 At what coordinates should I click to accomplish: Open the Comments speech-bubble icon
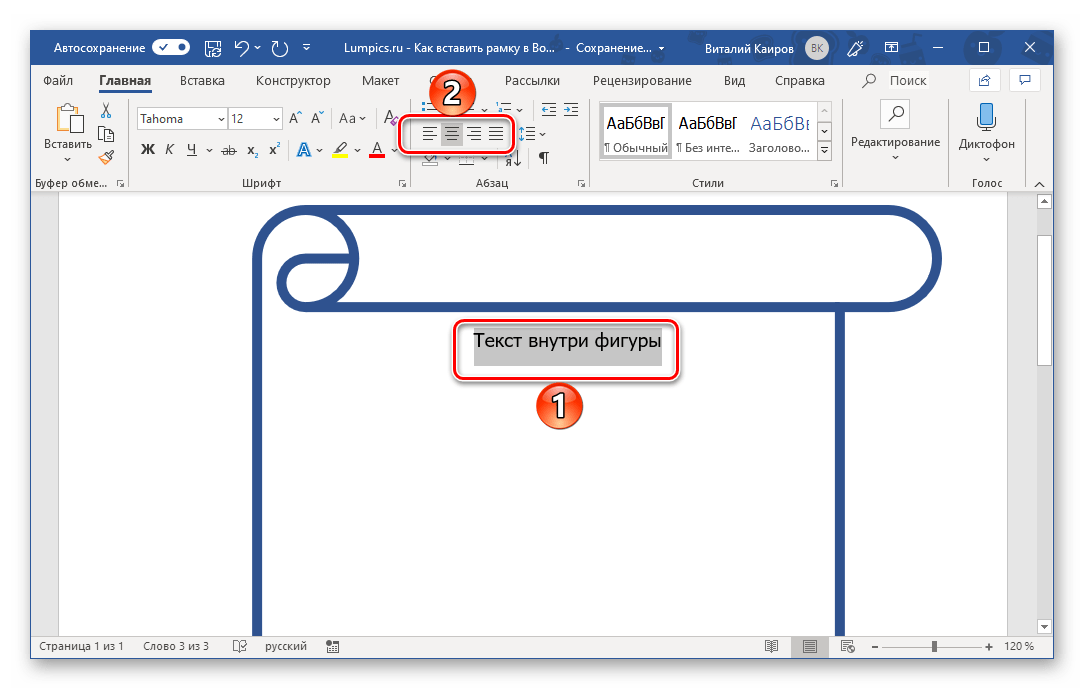pos(1025,80)
